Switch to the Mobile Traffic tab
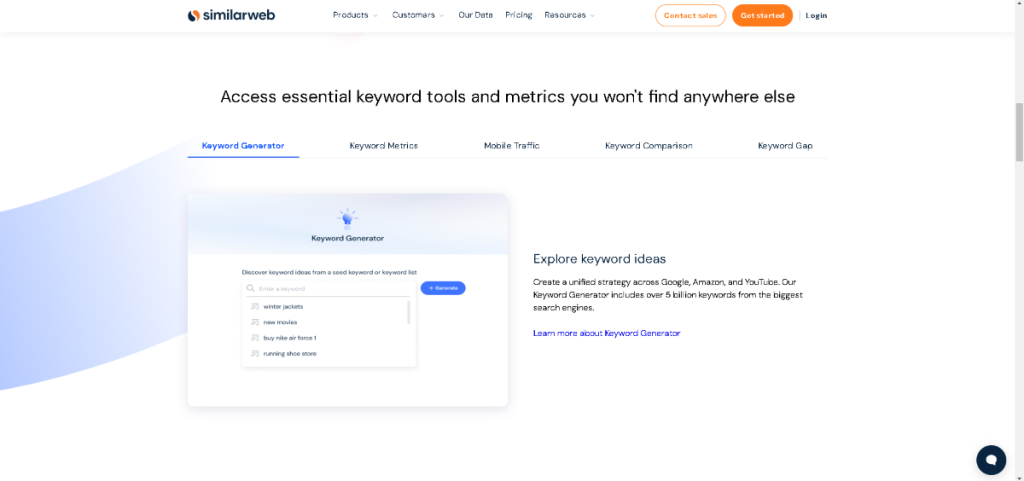 click(511, 146)
